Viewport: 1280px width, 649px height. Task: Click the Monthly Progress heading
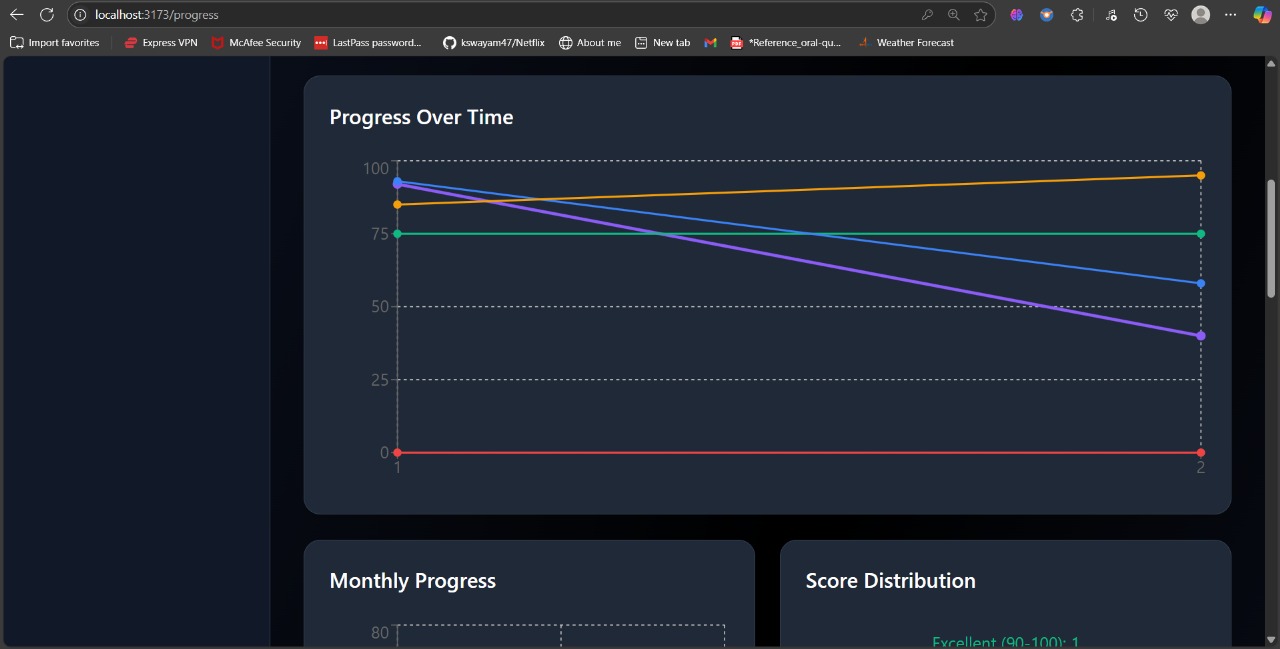coord(413,581)
